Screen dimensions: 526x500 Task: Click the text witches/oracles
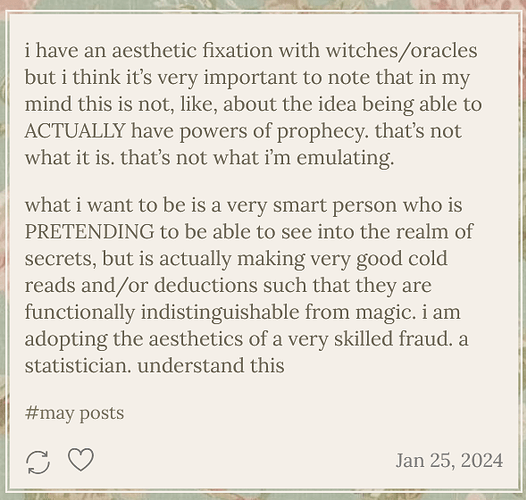401,51
